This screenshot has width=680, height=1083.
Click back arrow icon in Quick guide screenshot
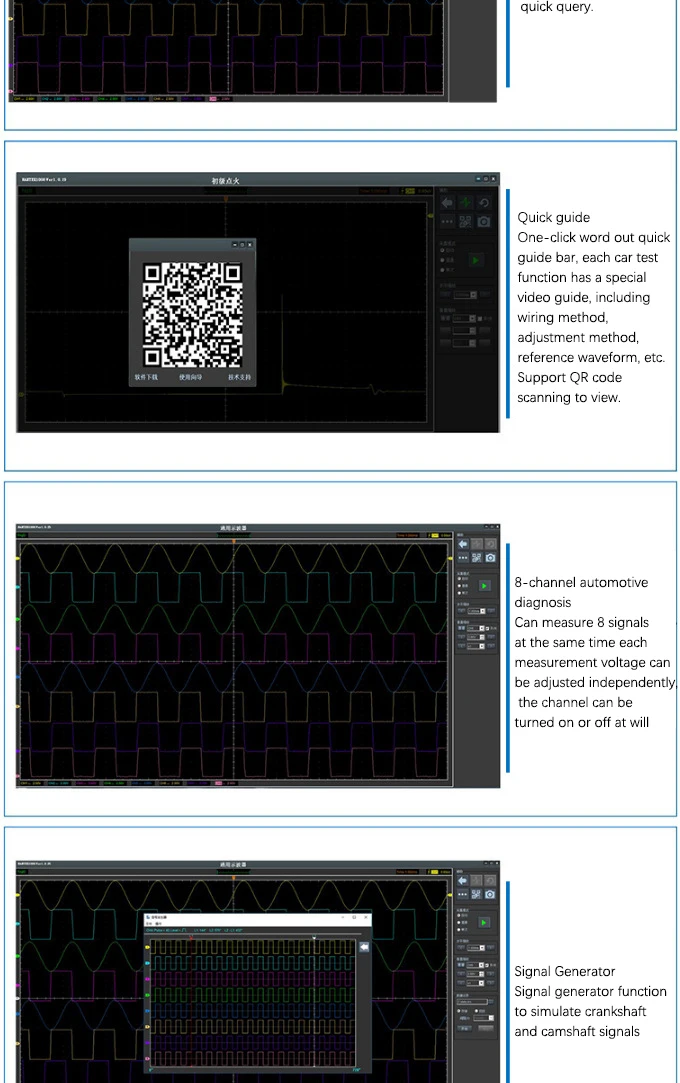click(447, 202)
